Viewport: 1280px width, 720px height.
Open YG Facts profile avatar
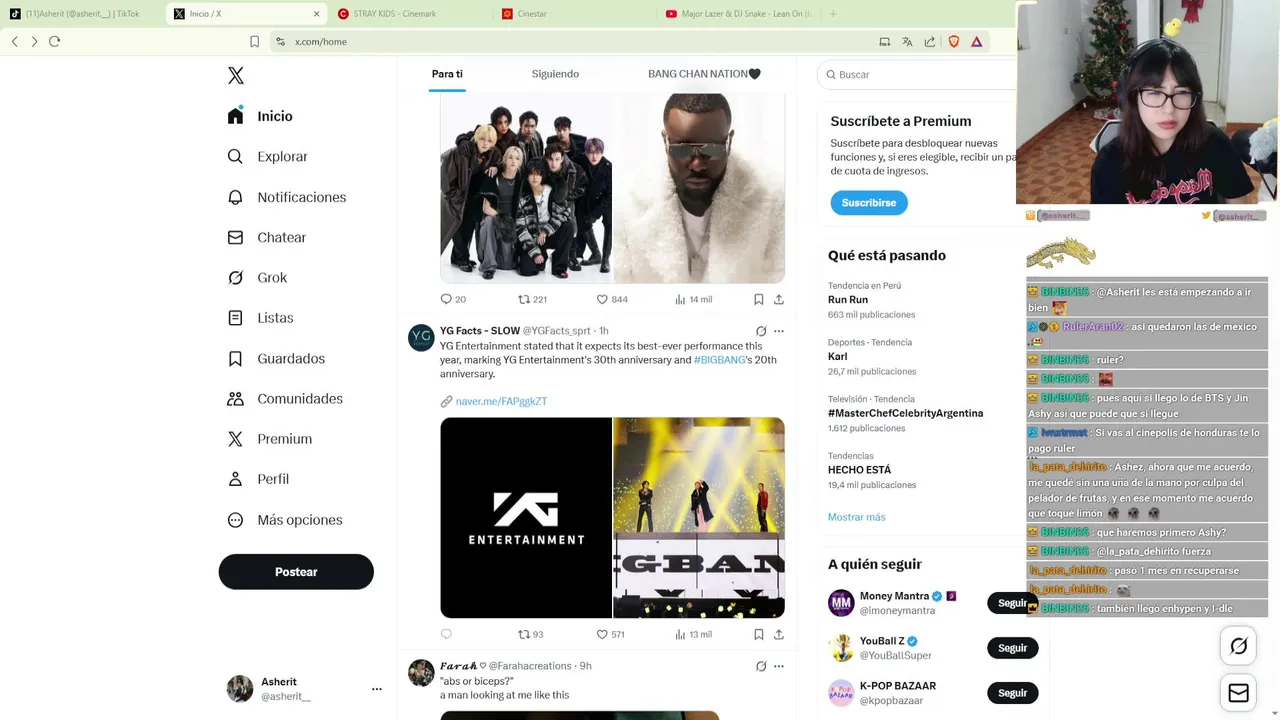tap(421, 338)
